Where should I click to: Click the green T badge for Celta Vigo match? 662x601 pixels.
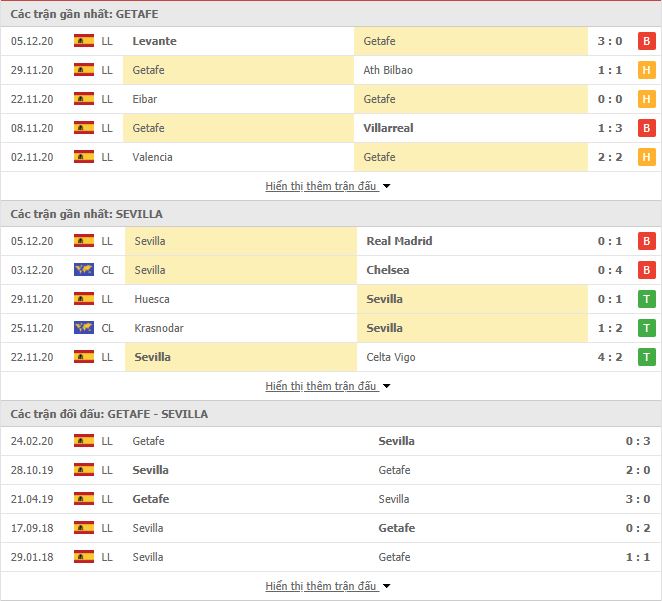click(x=646, y=357)
